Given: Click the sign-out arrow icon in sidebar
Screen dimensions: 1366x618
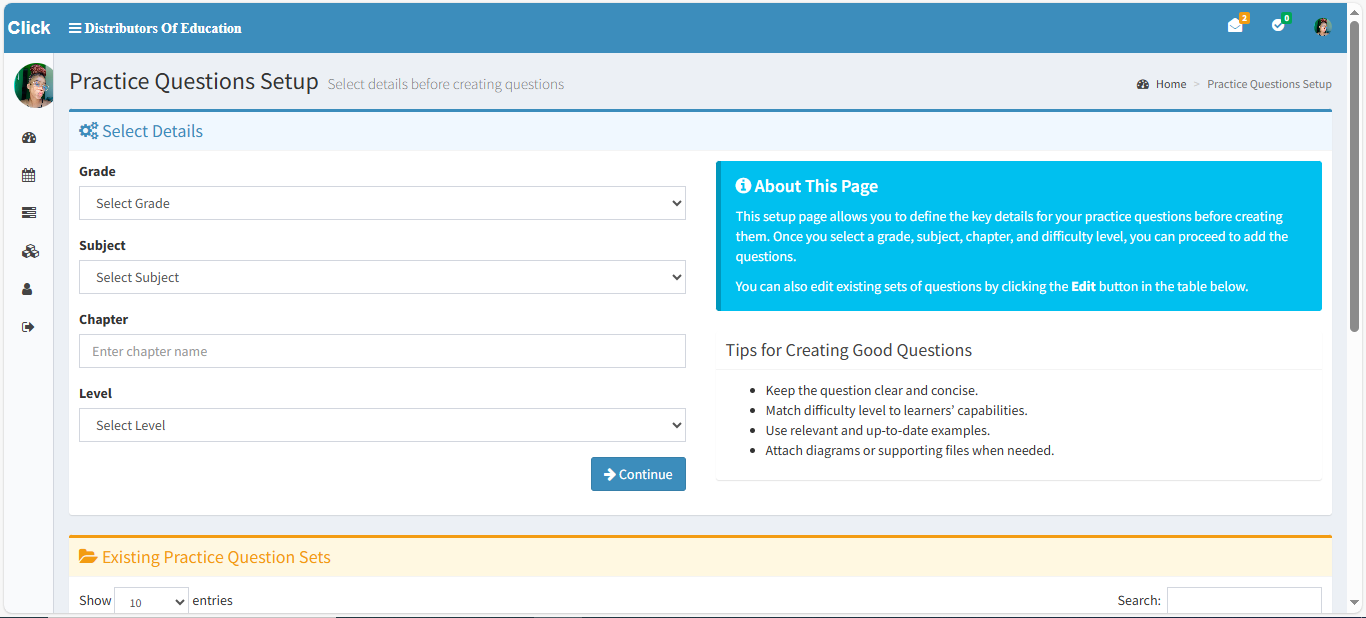Looking at the screenshot, I should (28, 327).
